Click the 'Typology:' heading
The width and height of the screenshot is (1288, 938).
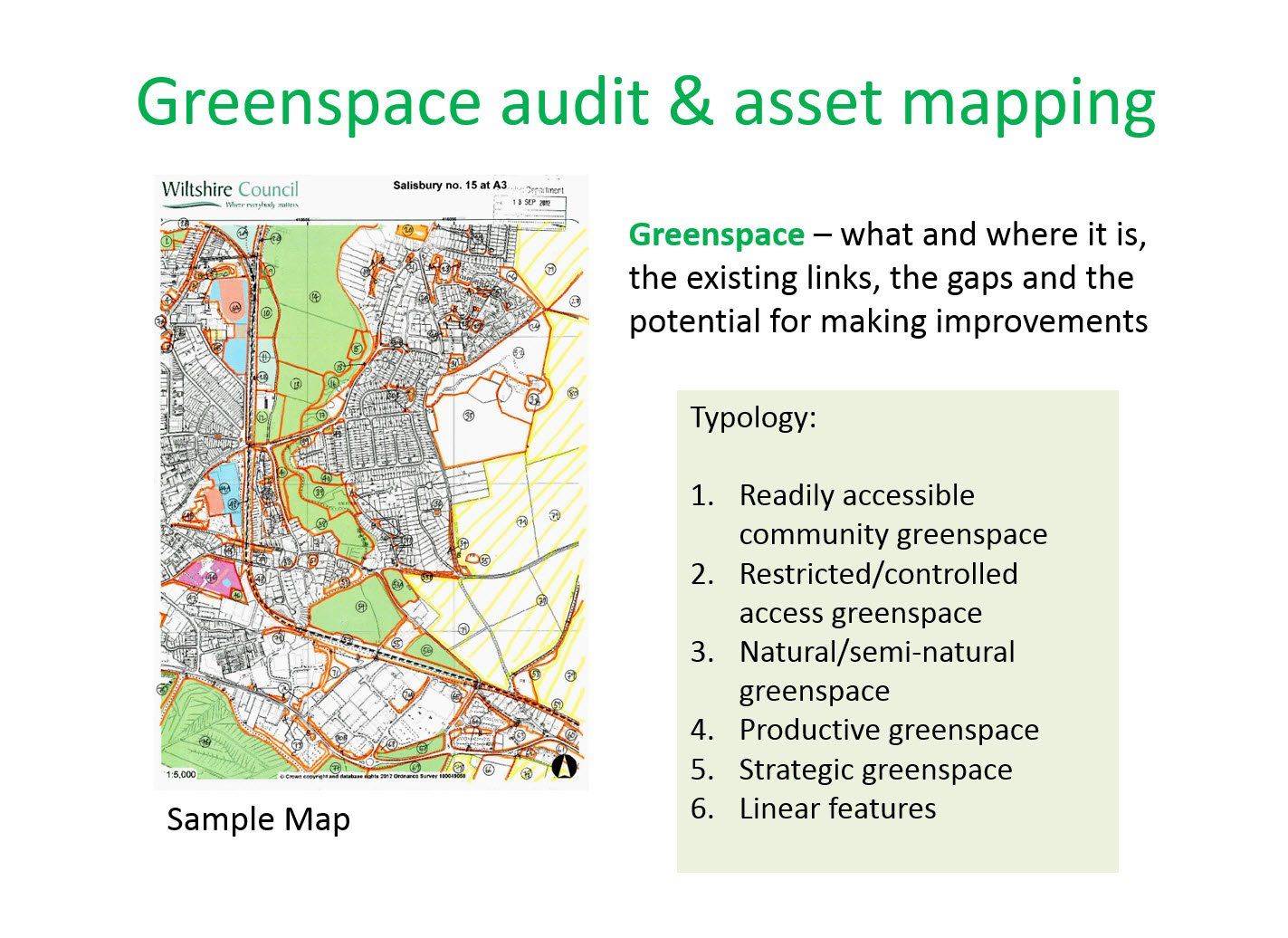click(753, 417)
